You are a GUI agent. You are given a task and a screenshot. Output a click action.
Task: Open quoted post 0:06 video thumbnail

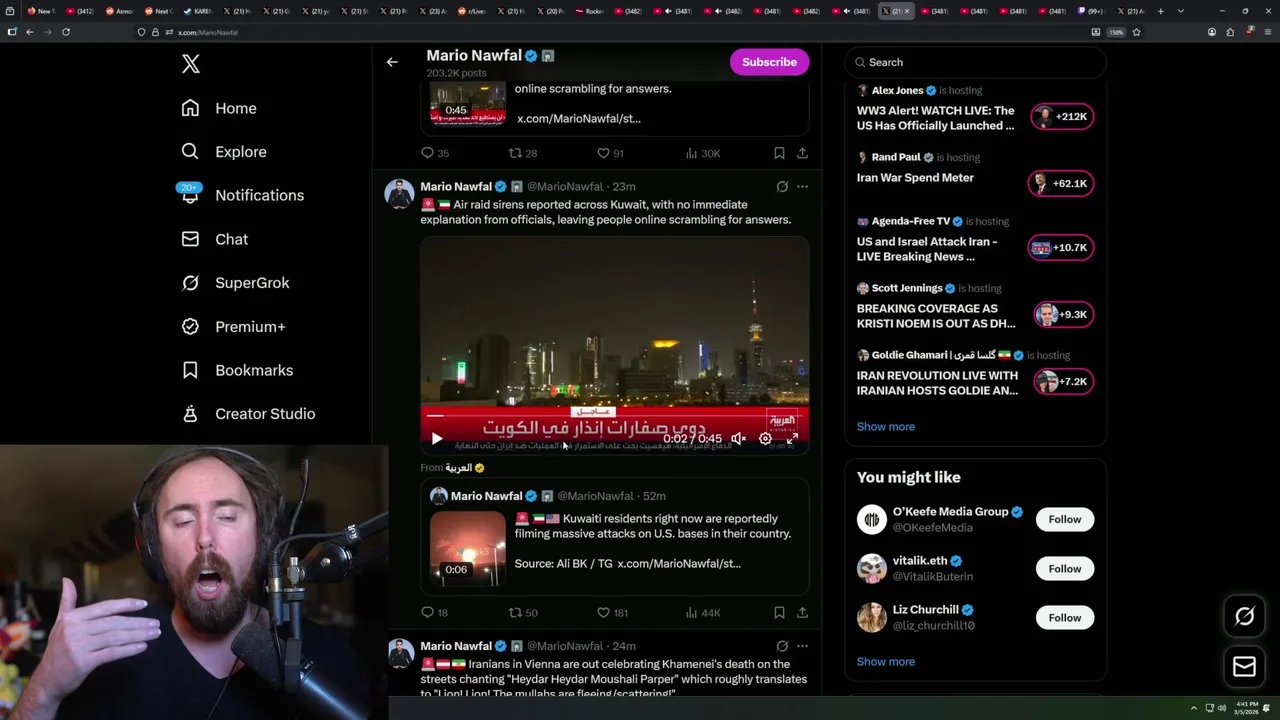468,548
